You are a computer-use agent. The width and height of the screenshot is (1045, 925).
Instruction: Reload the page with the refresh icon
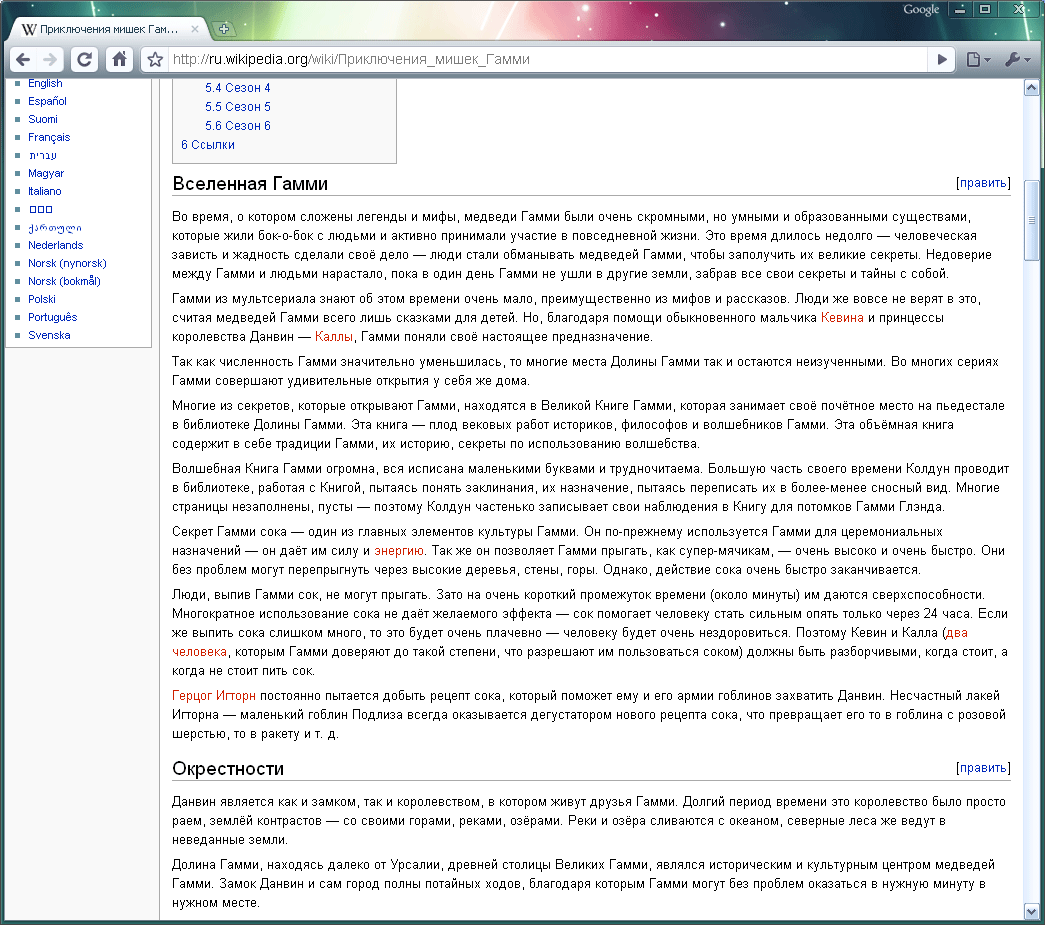coord(85,59)
